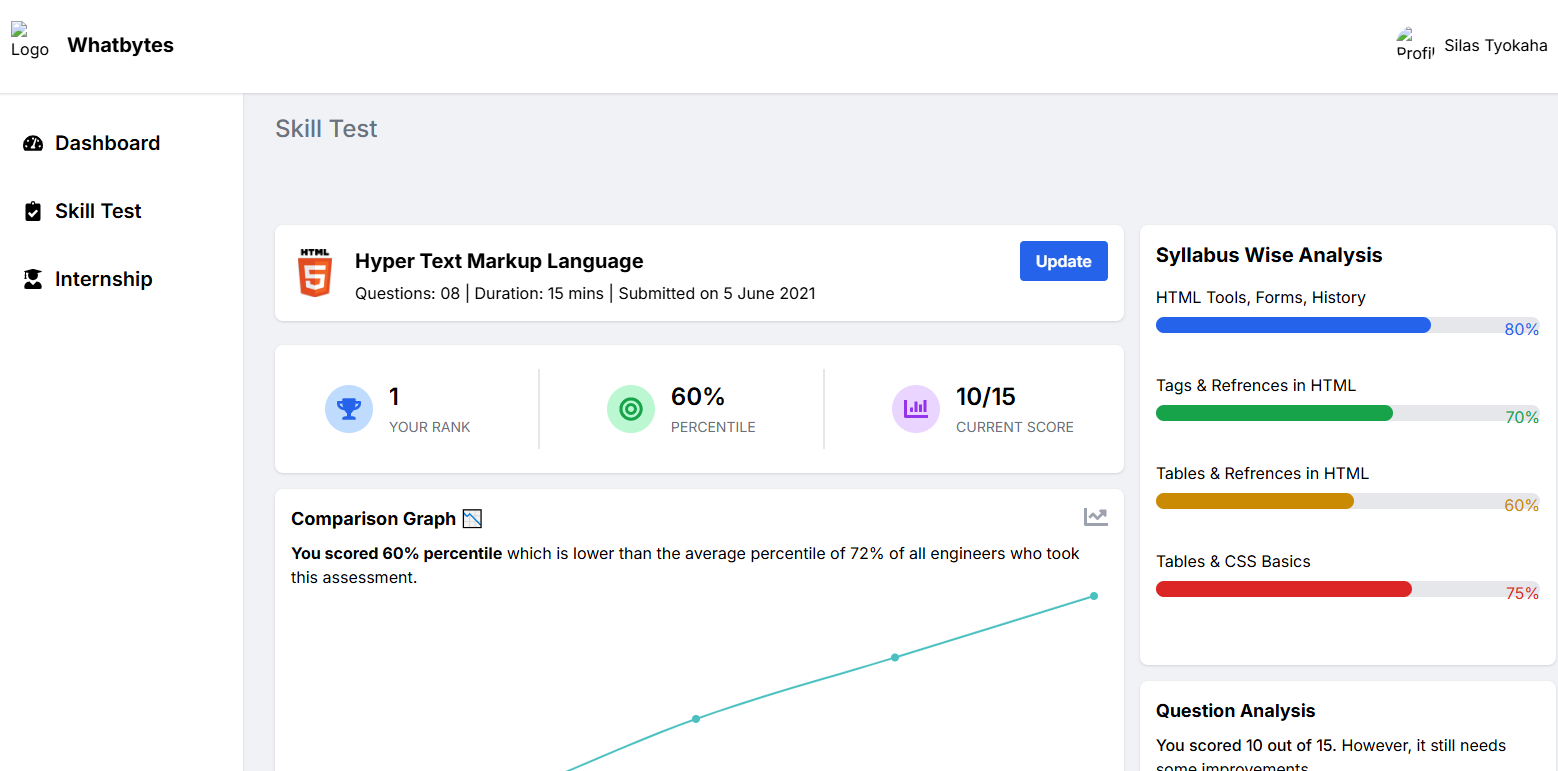Screen dimensions: 1558x771
Task: Click the Skill Test clipboard icon
Action: click(x=33, y=211)
